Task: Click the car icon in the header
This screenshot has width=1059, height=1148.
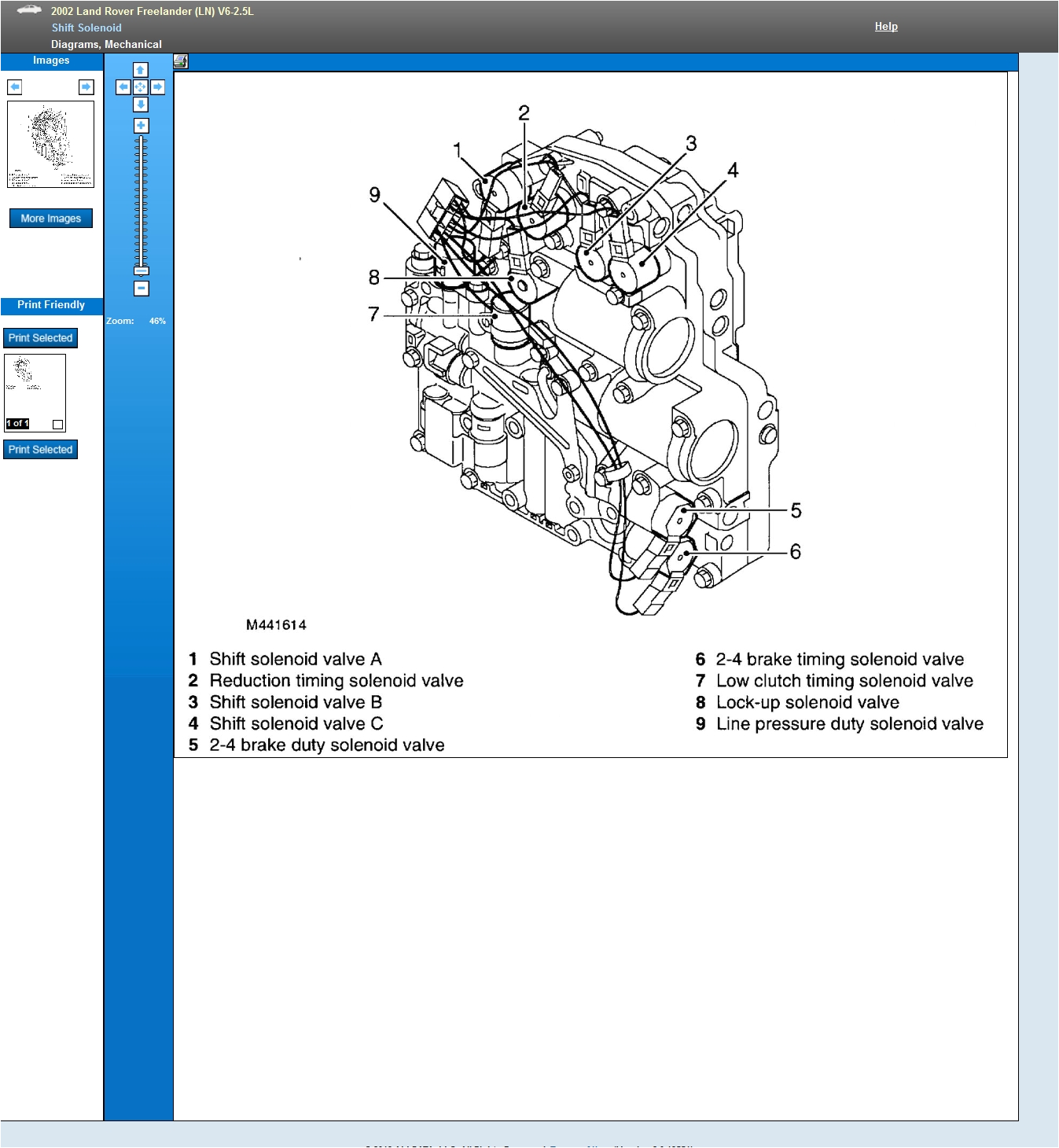Action: (x=29, y=10)
